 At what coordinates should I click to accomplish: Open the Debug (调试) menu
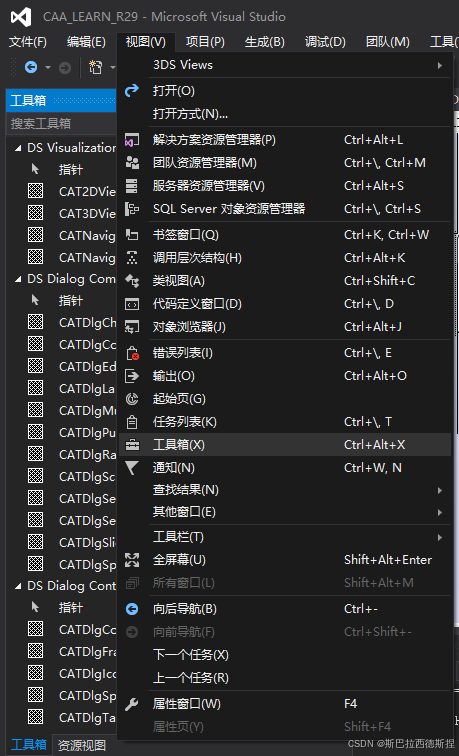(x=325, y=42)
